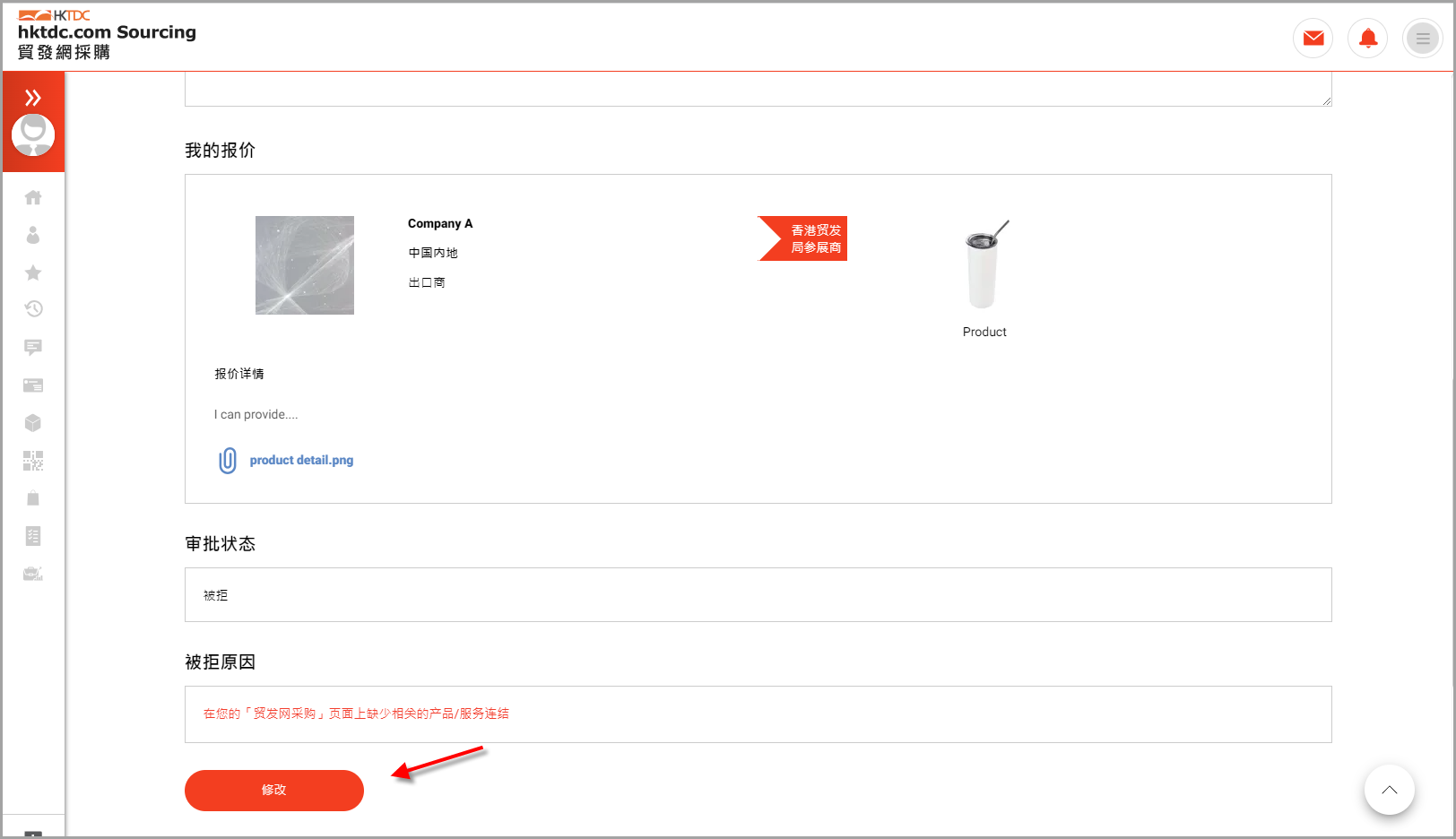Click the 我的报价 section heading
1456x839 pixels.
tap(221, 151)
